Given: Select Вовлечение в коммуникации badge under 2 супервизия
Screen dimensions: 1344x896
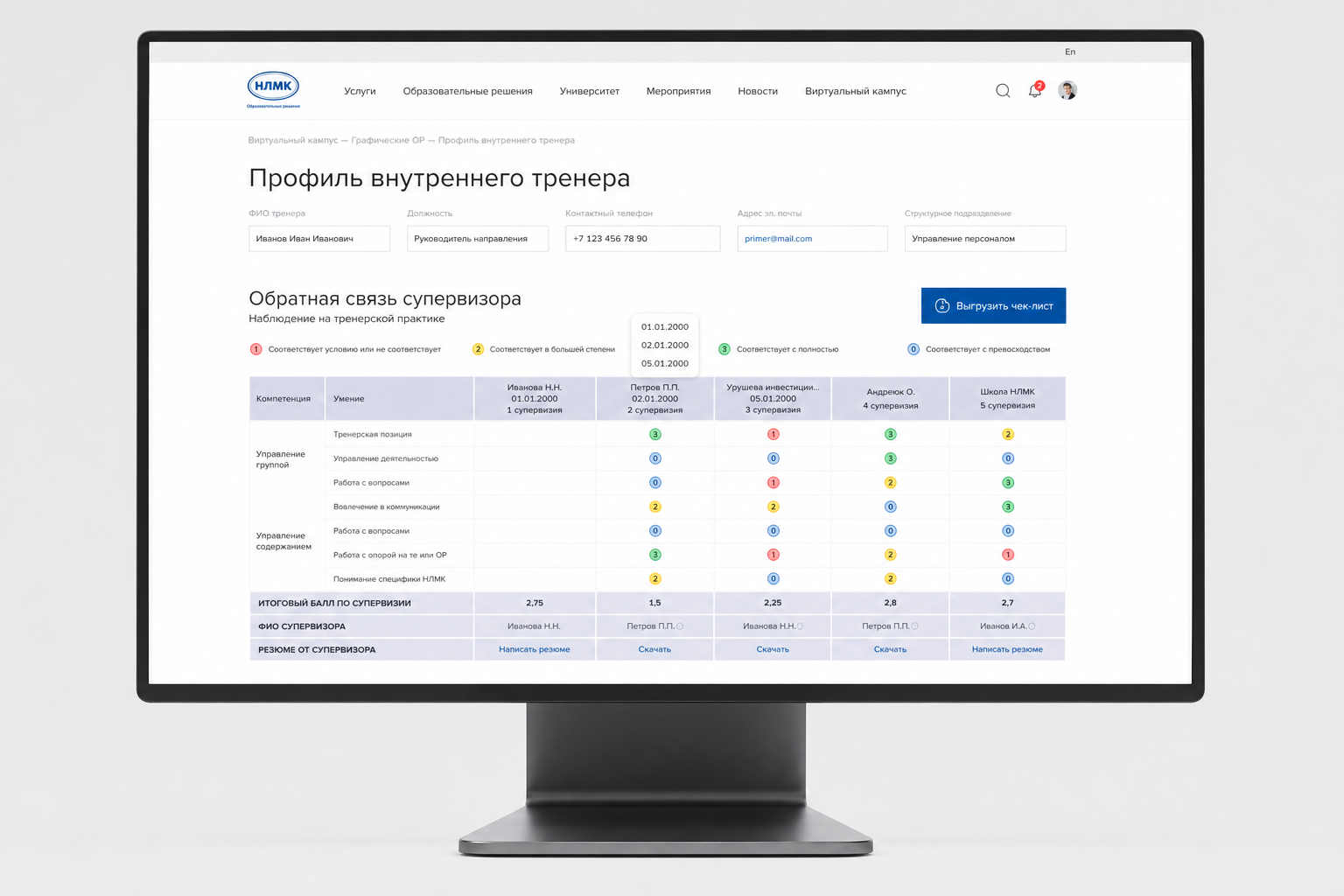Looking at the screenshot, I should [x=655, y=507].
